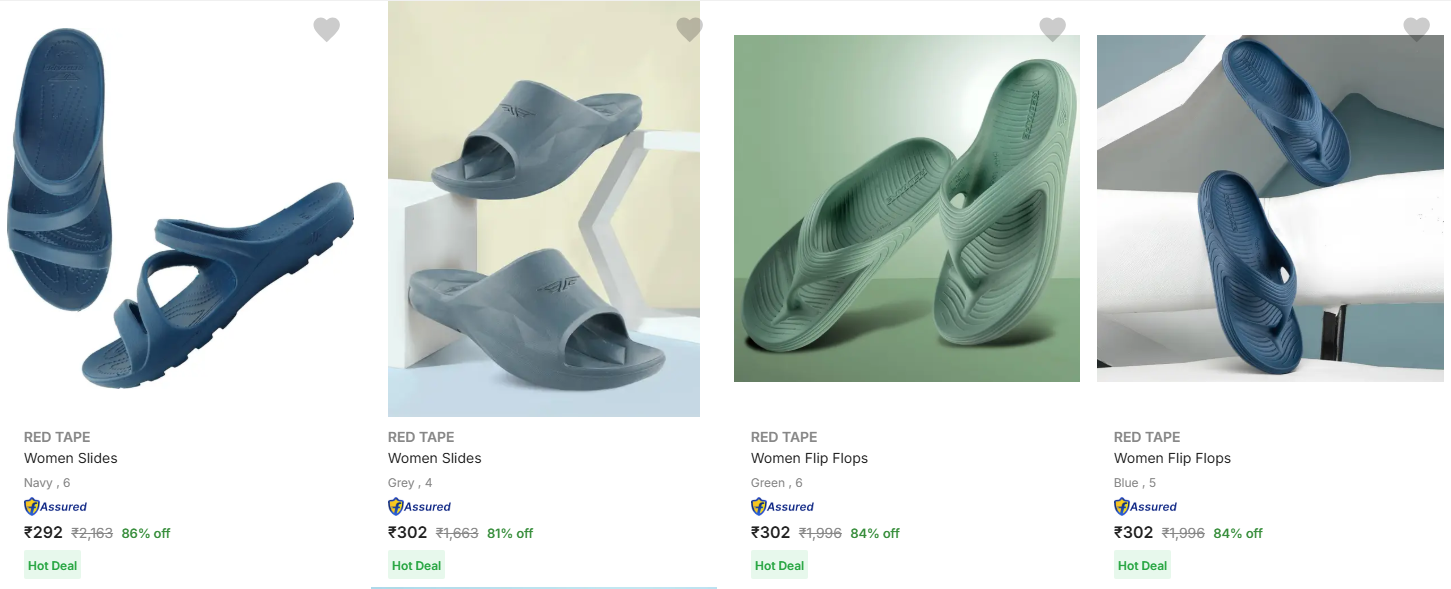
Task: Open the blue Women Flip Flops title
Action: [1172, 458]
